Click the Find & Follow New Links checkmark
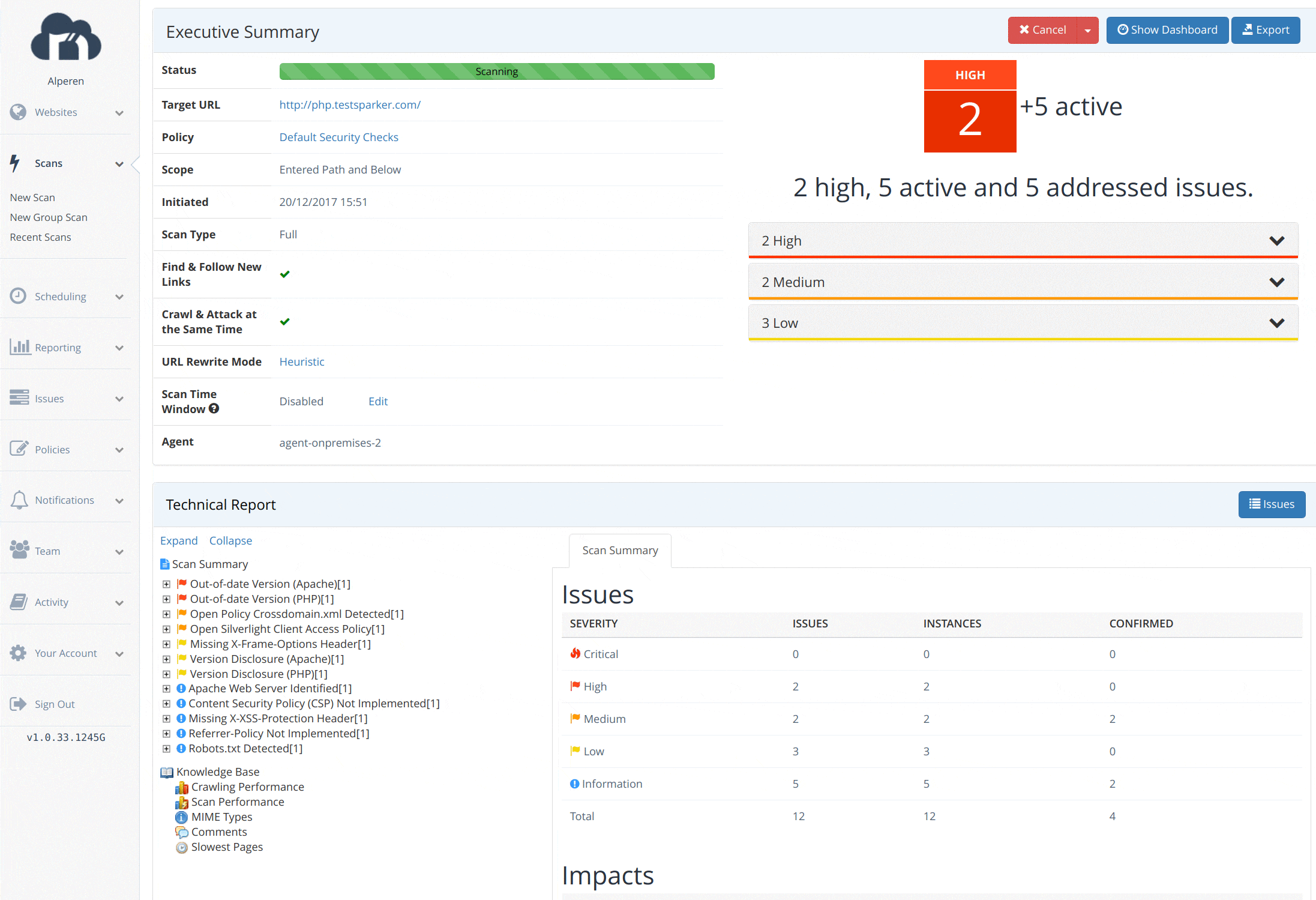Screen dimensions: 1316x900 pos(285,274)
